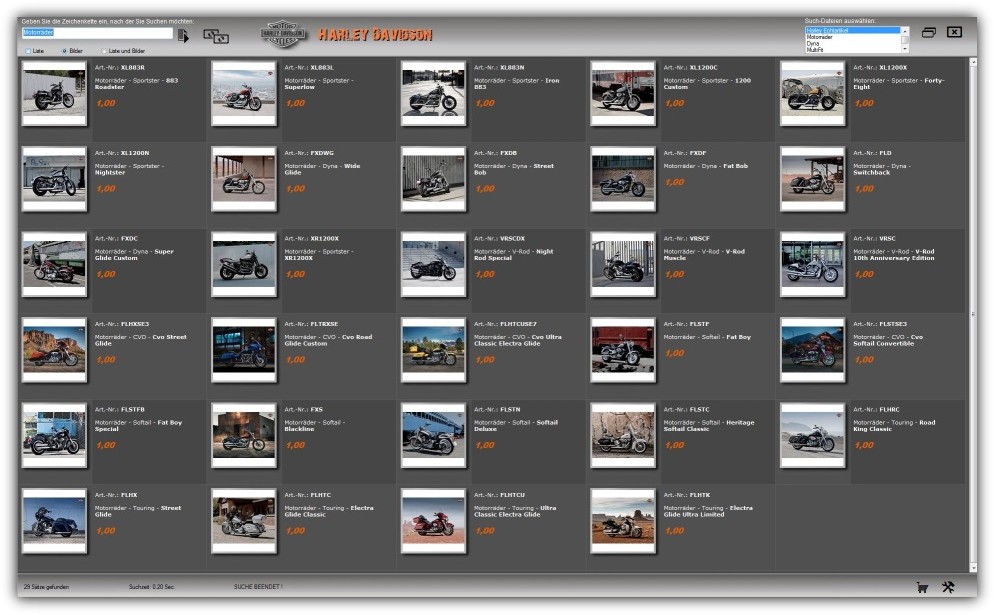Open the XL883R 883 Roadster item

tap(55, 94)
